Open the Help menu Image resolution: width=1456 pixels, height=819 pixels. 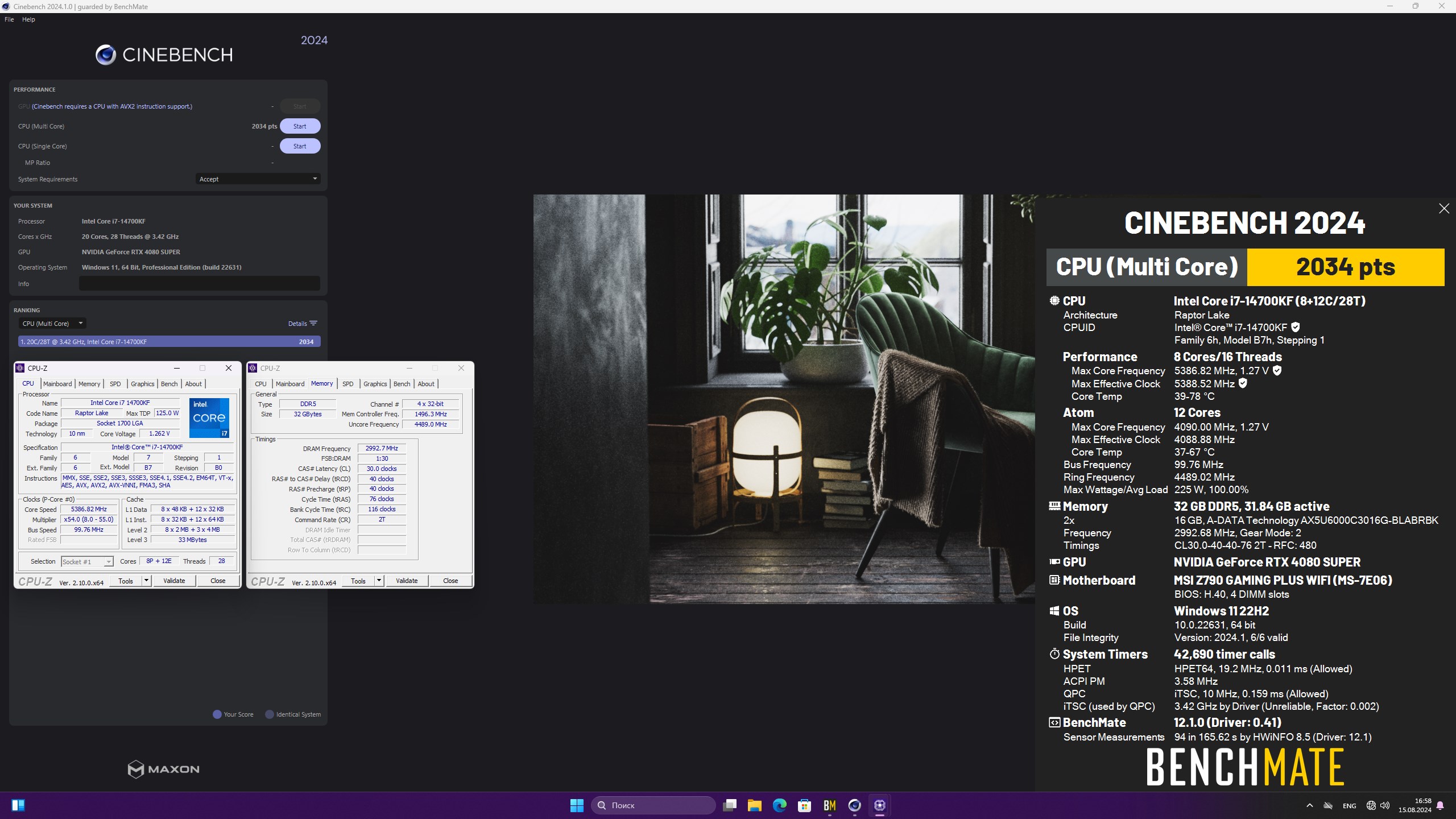coord(28,19)
